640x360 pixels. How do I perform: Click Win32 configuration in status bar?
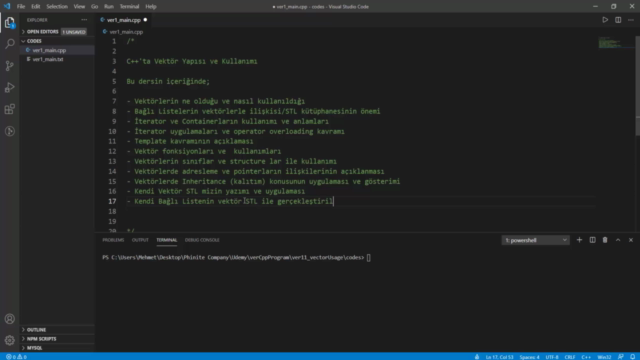604,357
